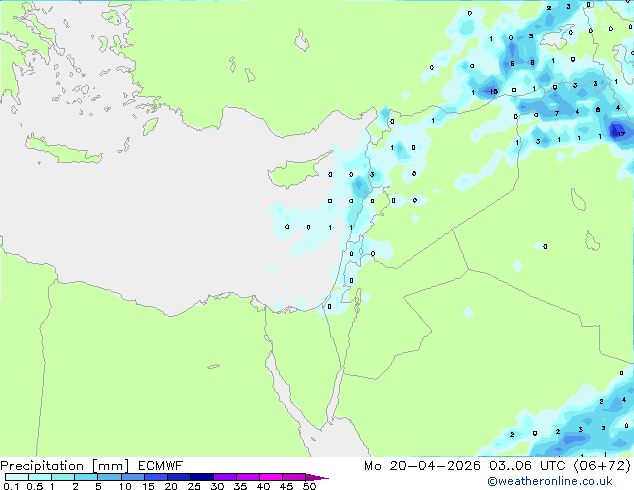Click the '50' legend scale label

point(309,486)
